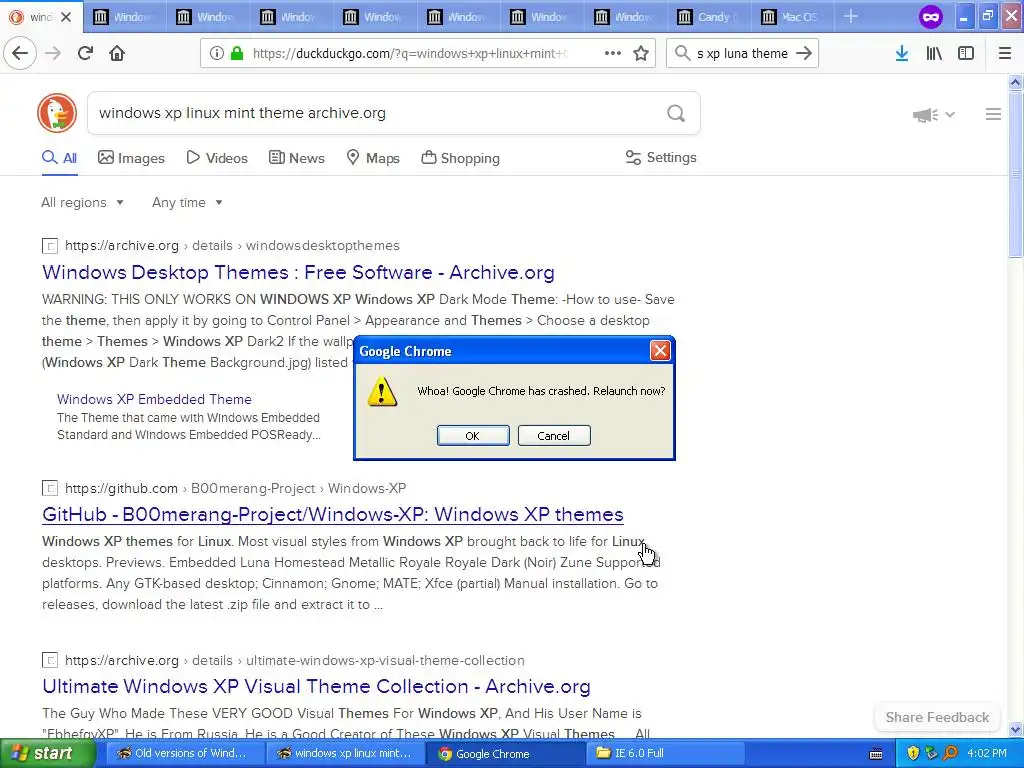
Task: Click the 4:02 PM taskbar clock
Action: pos(987,754)
